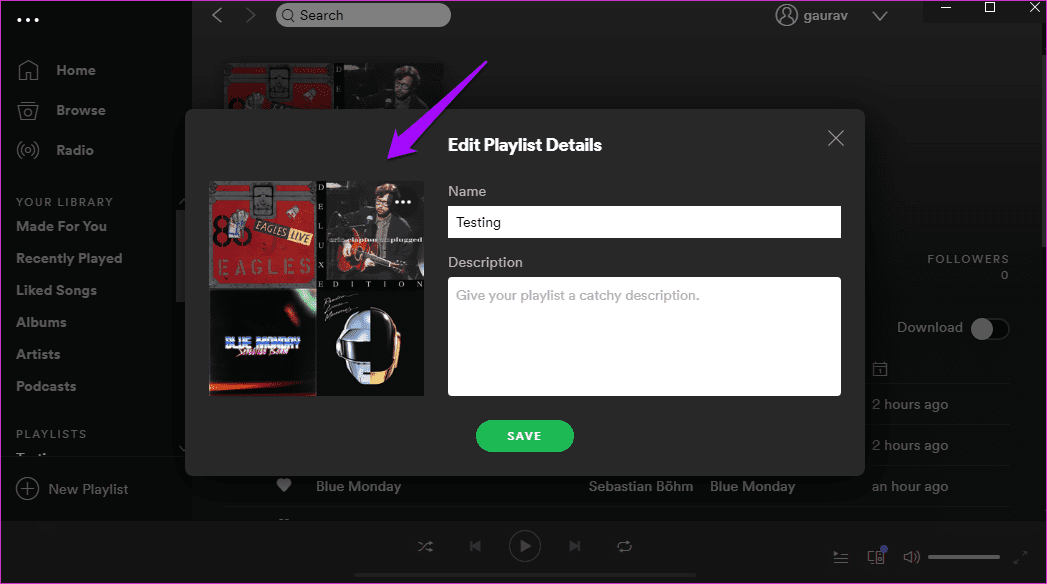Click the search magnifier icon

pyautogui.click(x=288, y=15)
